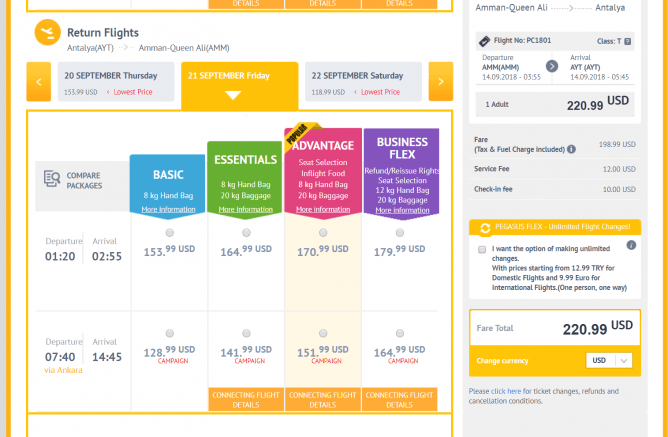The height and width of the screenshot is (437, 668).
Task: Select Basic fare for 01:20 departure
Action: 169,234
